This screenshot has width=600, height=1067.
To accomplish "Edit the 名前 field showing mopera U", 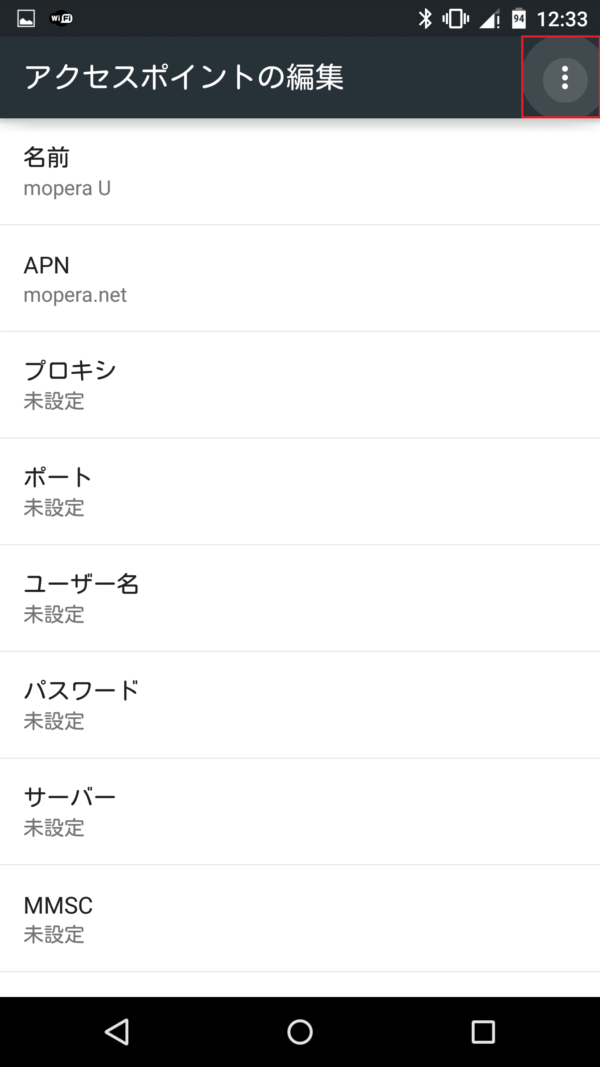I will (x=300, y=172).
